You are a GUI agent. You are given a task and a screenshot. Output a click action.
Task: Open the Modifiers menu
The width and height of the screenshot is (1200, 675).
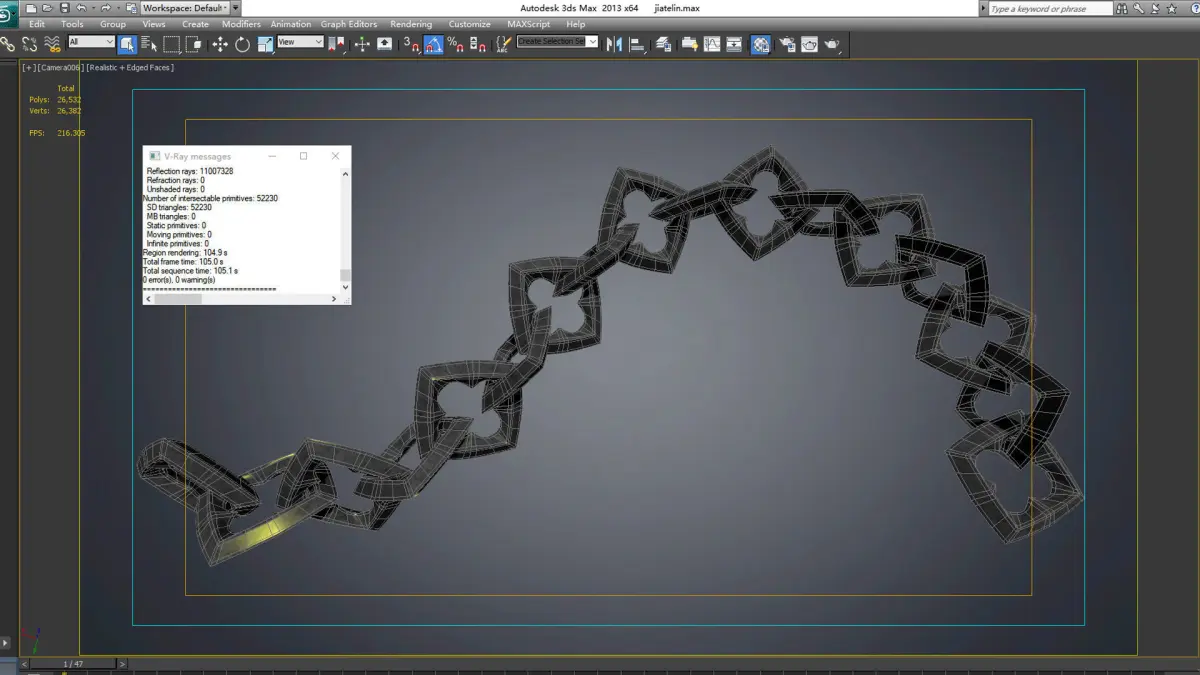(x=241, y=24)
